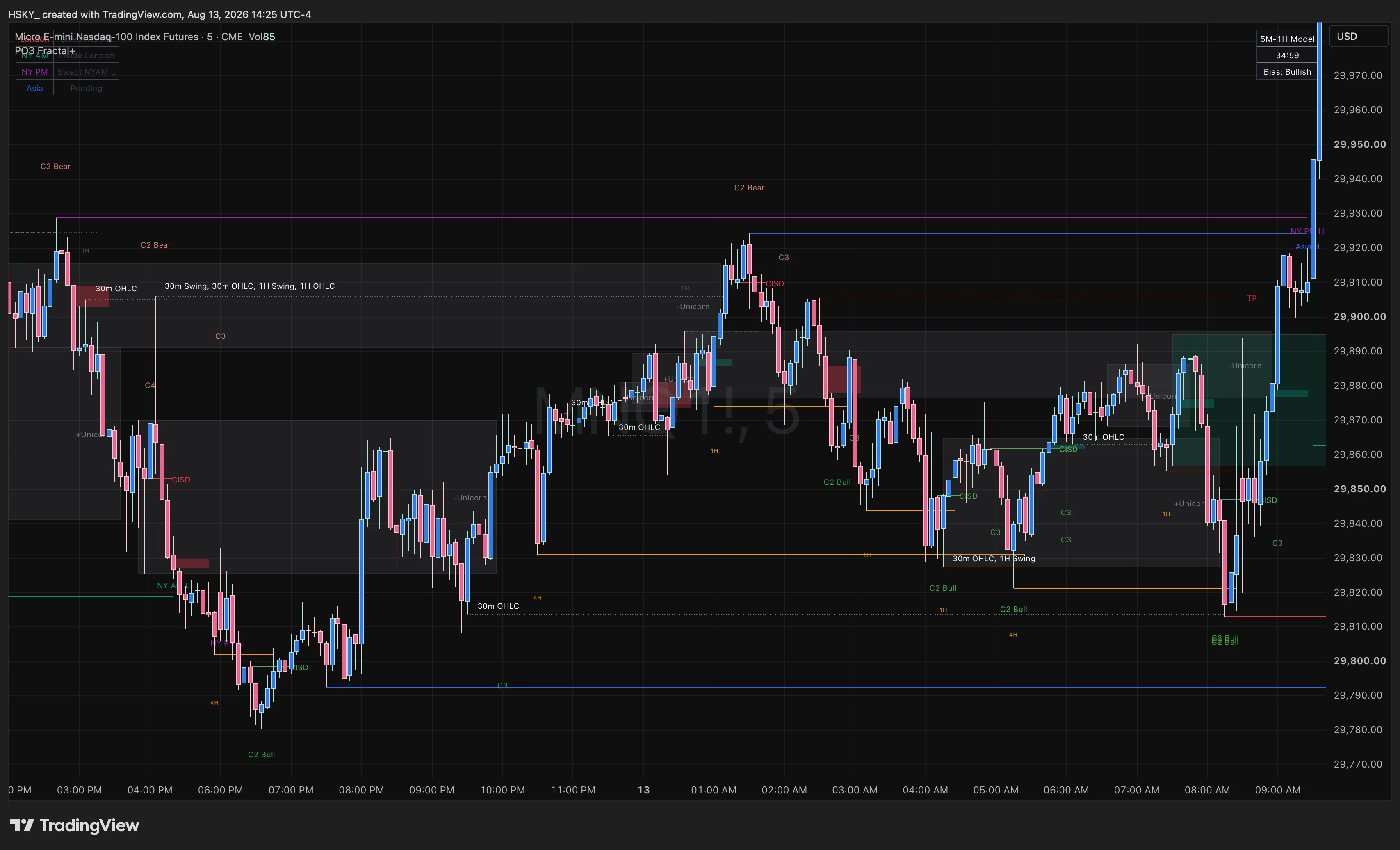Click the Asia H level label

1307,247
